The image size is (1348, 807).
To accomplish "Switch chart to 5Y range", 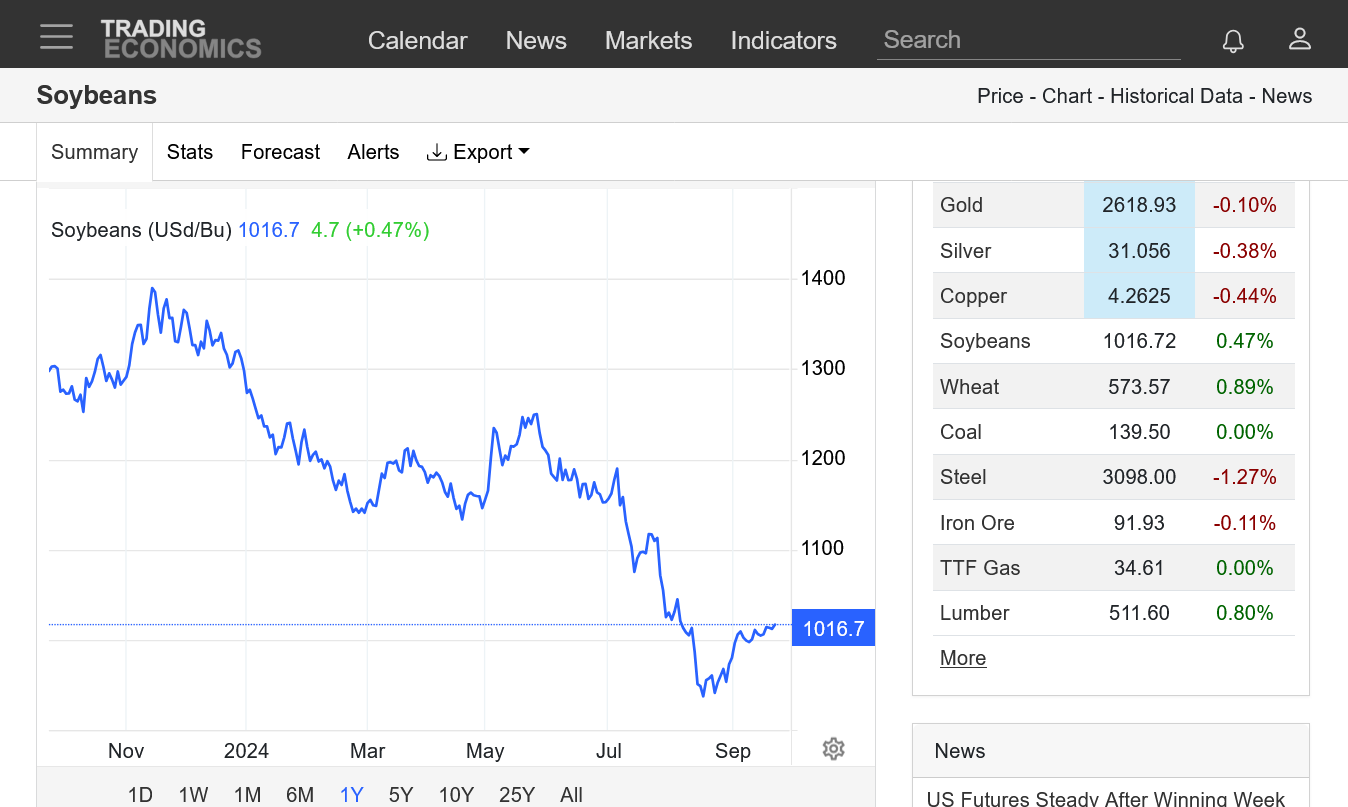I will (x=400, y=794).
